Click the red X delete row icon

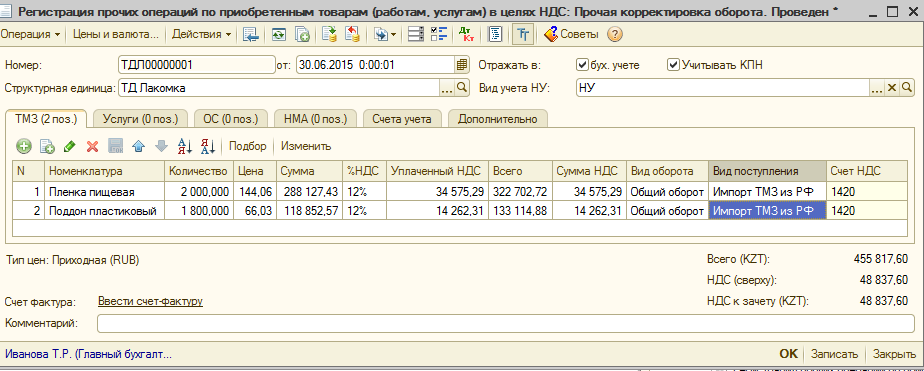pos(93,146)
